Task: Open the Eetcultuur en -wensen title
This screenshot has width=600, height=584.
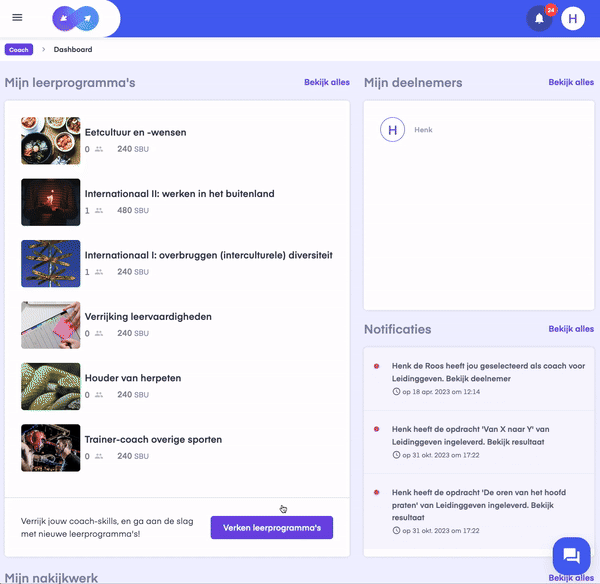Action: click(x=135, y=132)
